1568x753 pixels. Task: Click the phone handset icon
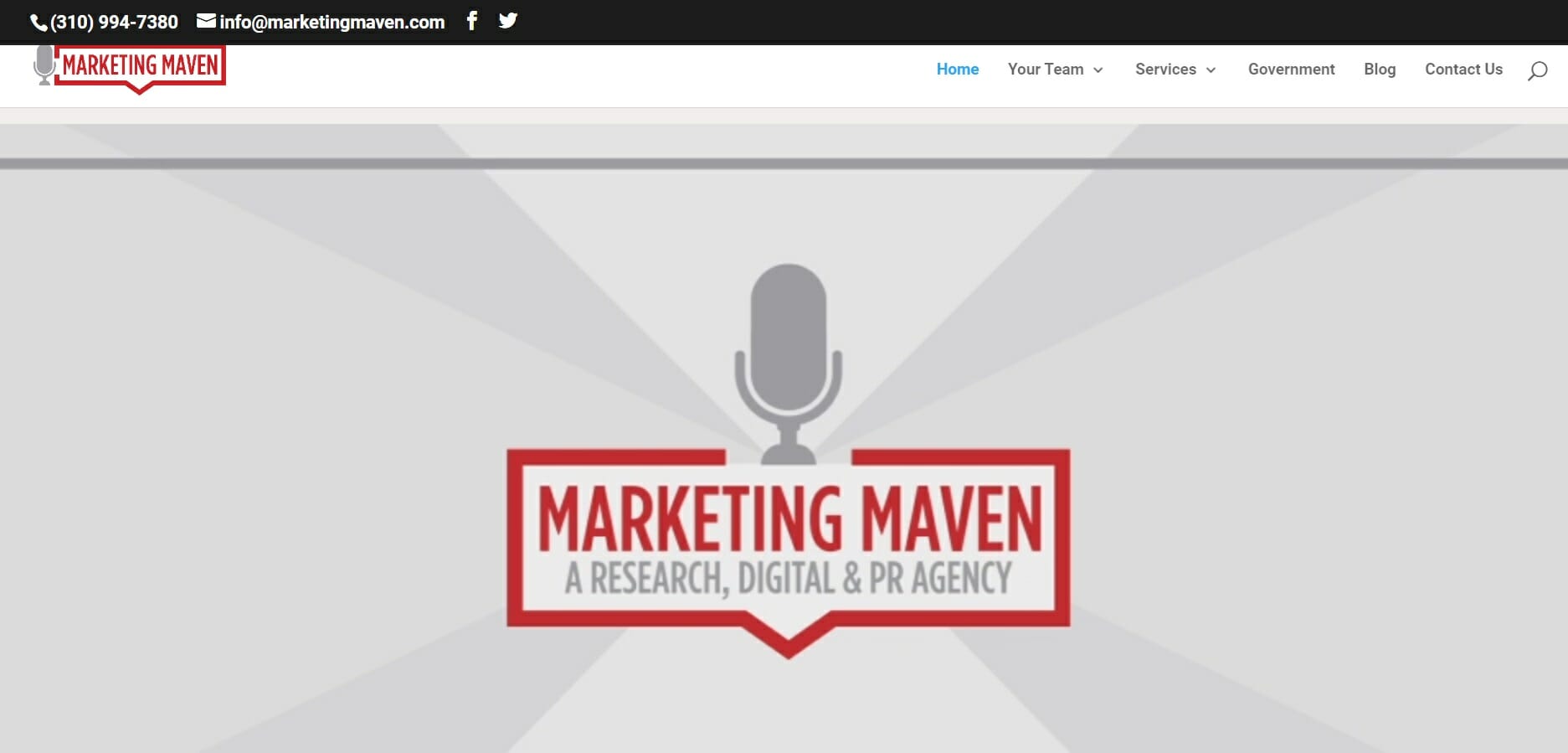coord(39,23)
